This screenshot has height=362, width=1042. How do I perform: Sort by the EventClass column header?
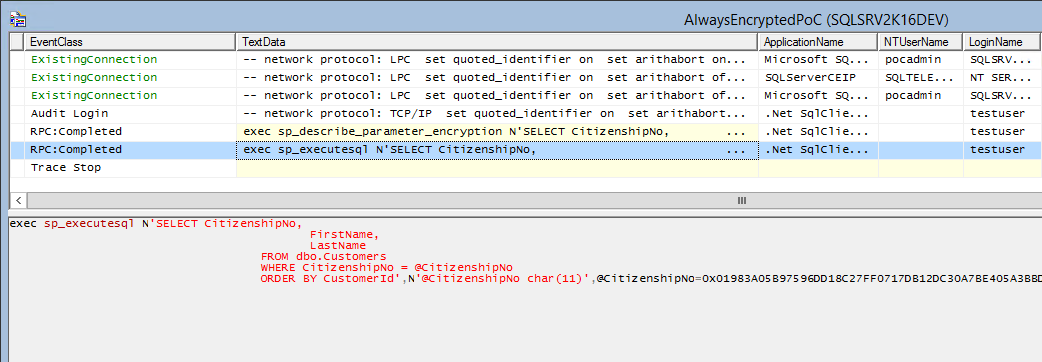pyautogui.click(x=130, y=42)
